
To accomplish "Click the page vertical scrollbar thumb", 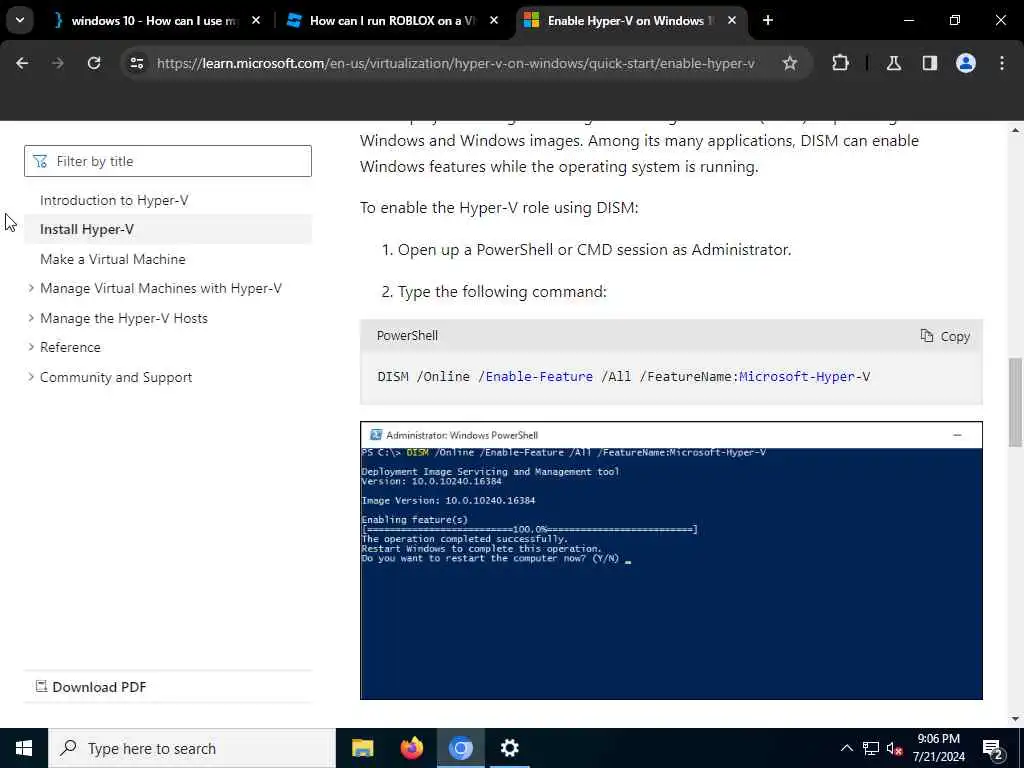I will (x=1014, y=402).
